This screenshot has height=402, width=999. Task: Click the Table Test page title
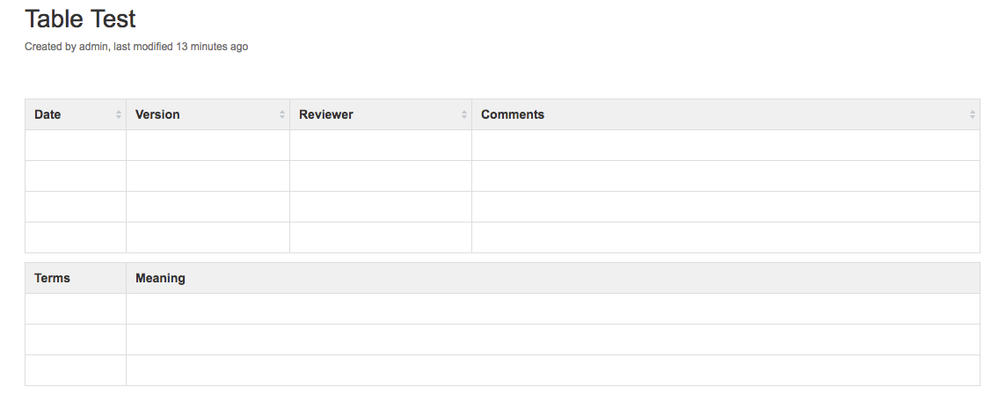point(80,18)
